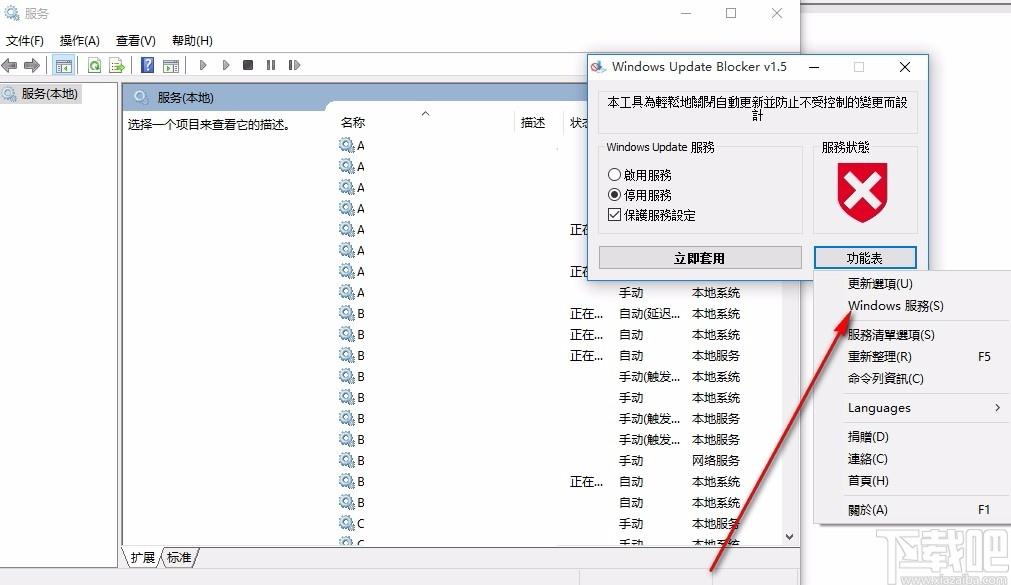The width and height of the screenshot is (1011, 585).
Task: Select the 啟用服務 radio button
Action: tap(614, 175)
